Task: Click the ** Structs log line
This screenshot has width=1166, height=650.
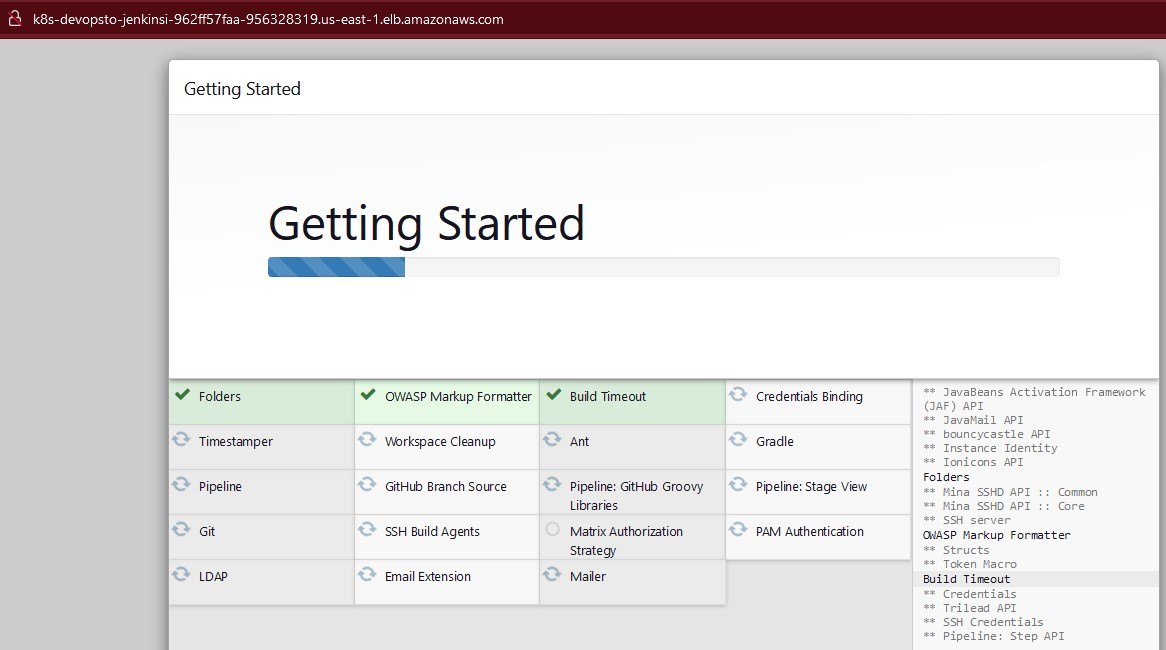Action: [x=956, y=550]
